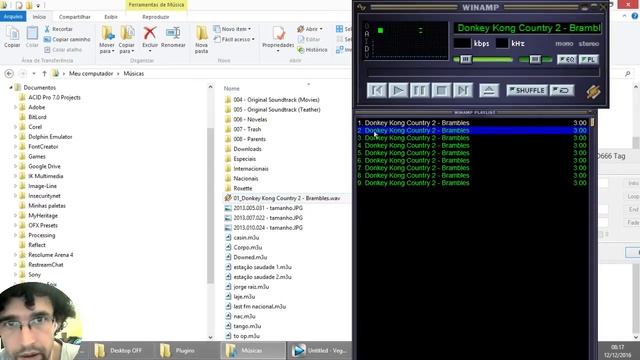Image resolution: width=640 pixels, height=360 pixels.
Task: Open file with Winamp eject button
Action: click(x=489, y=90)
